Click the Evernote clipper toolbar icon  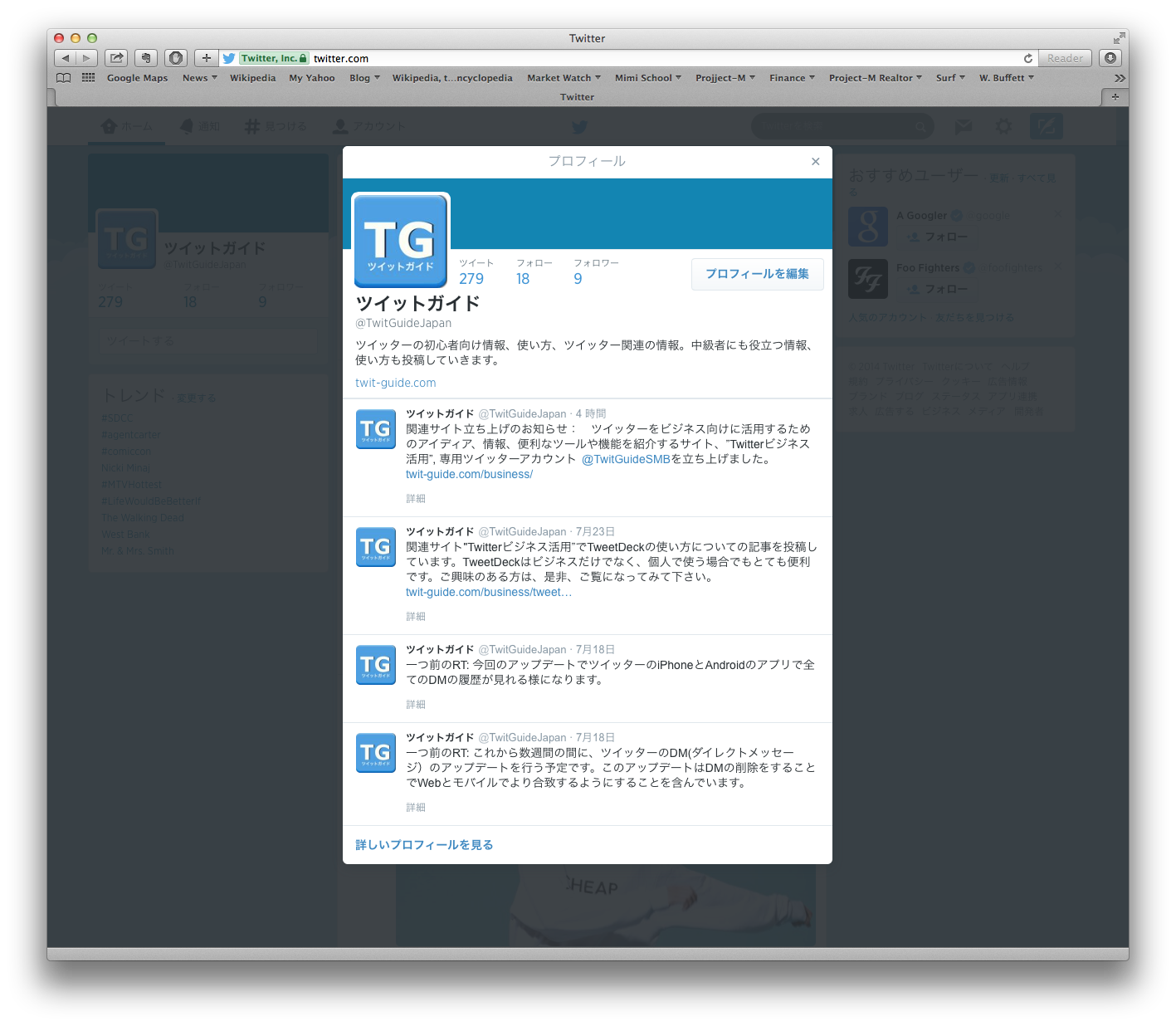(x=146, y=58)
